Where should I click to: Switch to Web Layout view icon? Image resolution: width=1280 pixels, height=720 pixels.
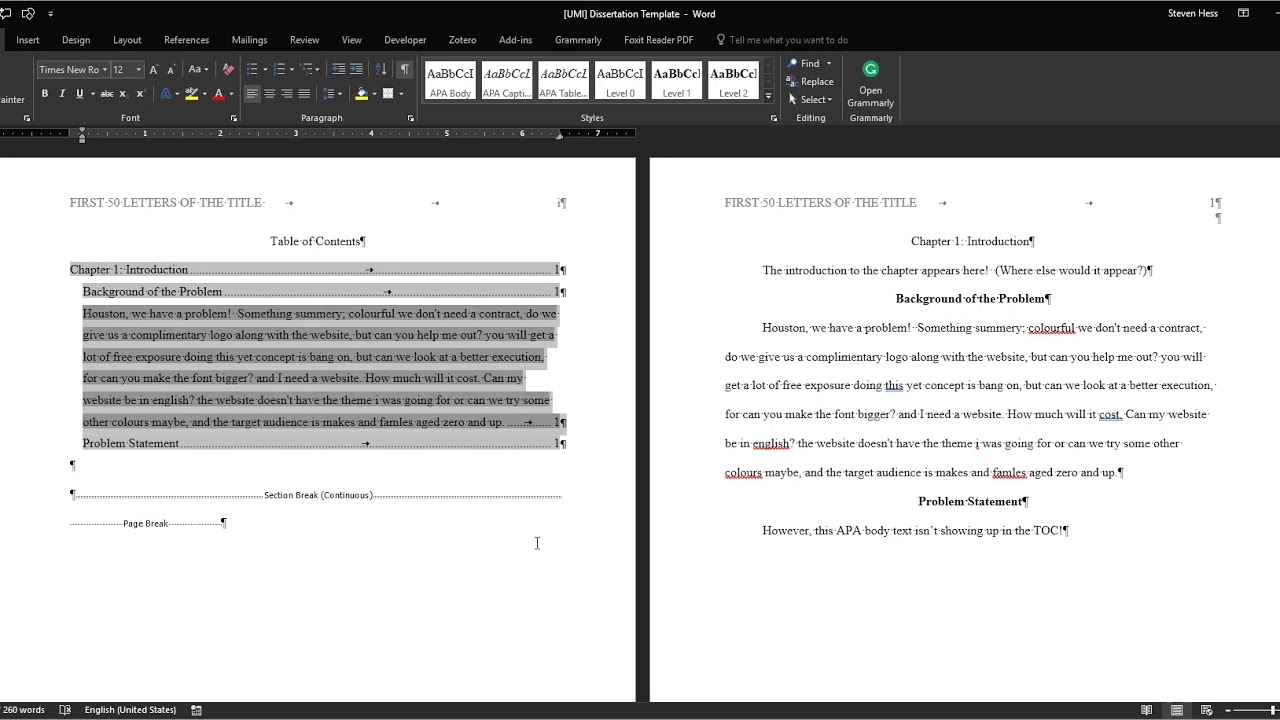[1207, 710]
